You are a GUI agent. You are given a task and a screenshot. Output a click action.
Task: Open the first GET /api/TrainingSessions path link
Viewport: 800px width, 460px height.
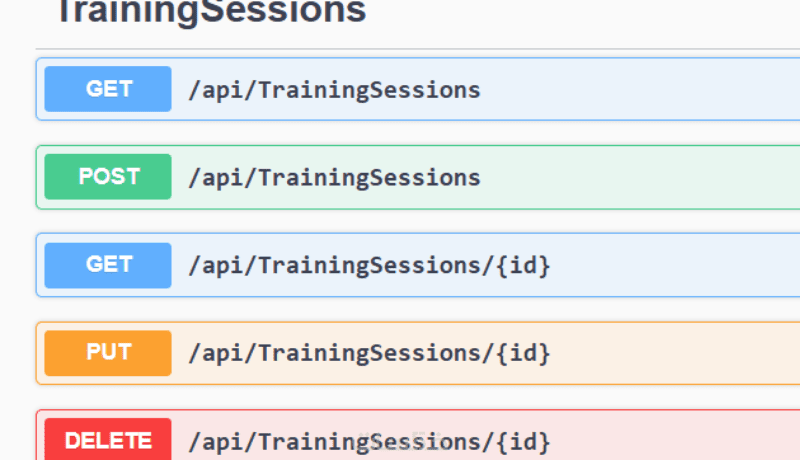click(x=334, y=90)
